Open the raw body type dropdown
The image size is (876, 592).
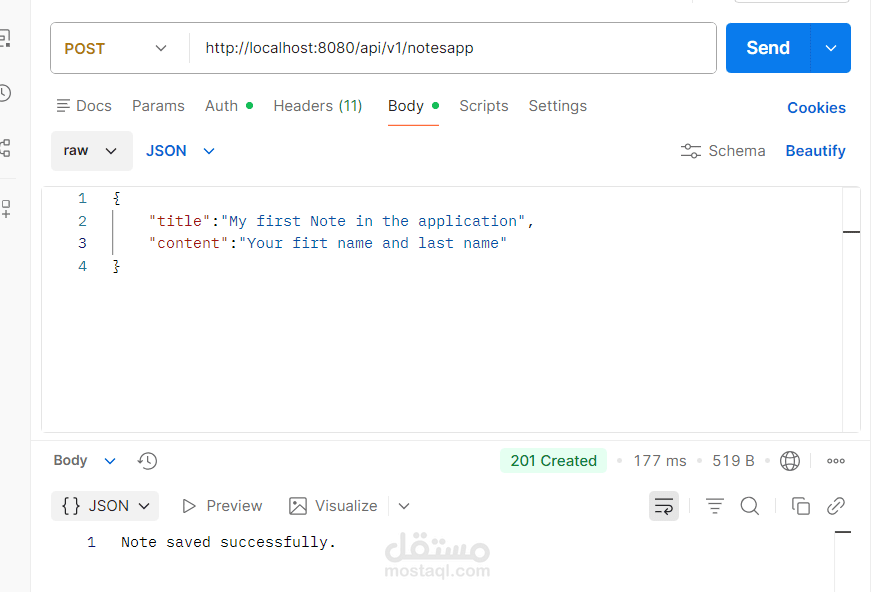pos(92,151)
